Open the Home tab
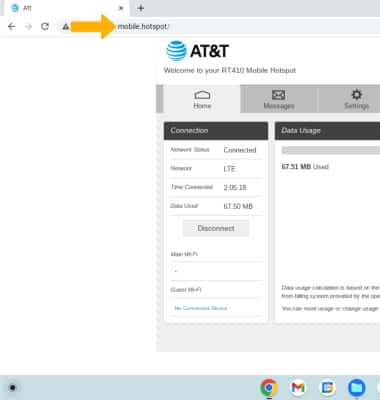The image size is (380, 400). [x=202, y=99]
